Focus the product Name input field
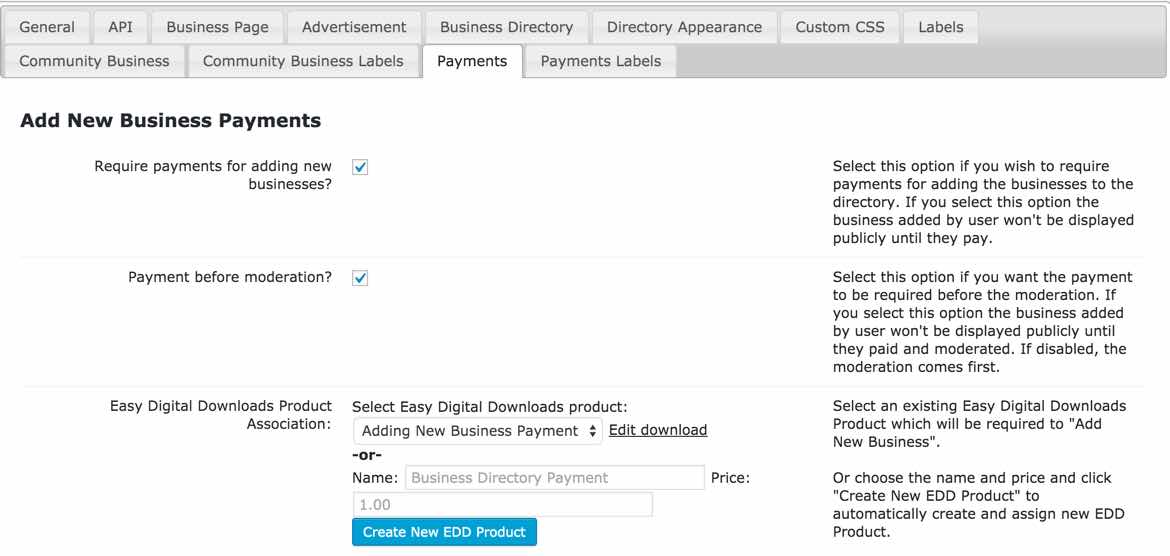 point(554,478)
